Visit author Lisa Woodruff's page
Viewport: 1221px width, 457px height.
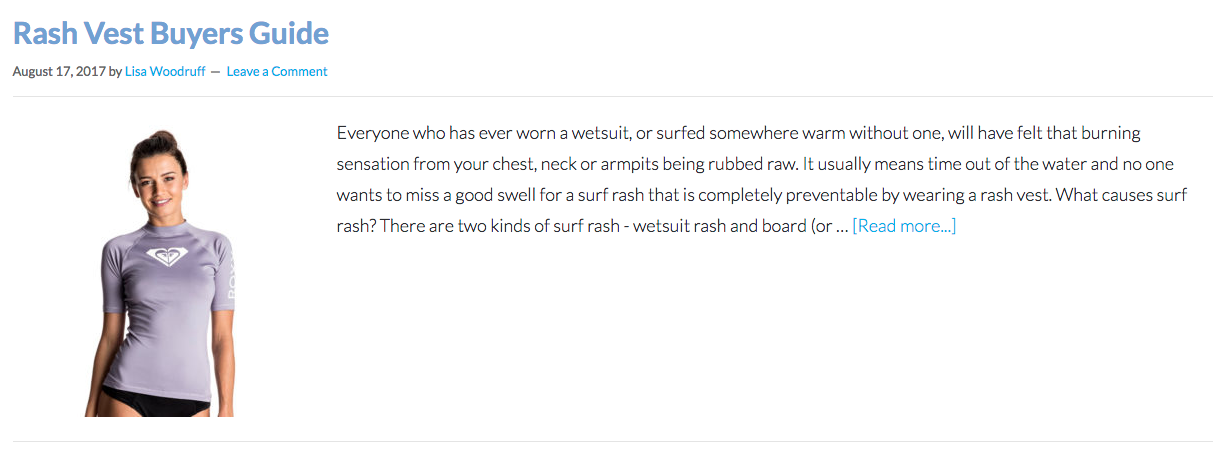pyautogui.click(x=165, y=71)
